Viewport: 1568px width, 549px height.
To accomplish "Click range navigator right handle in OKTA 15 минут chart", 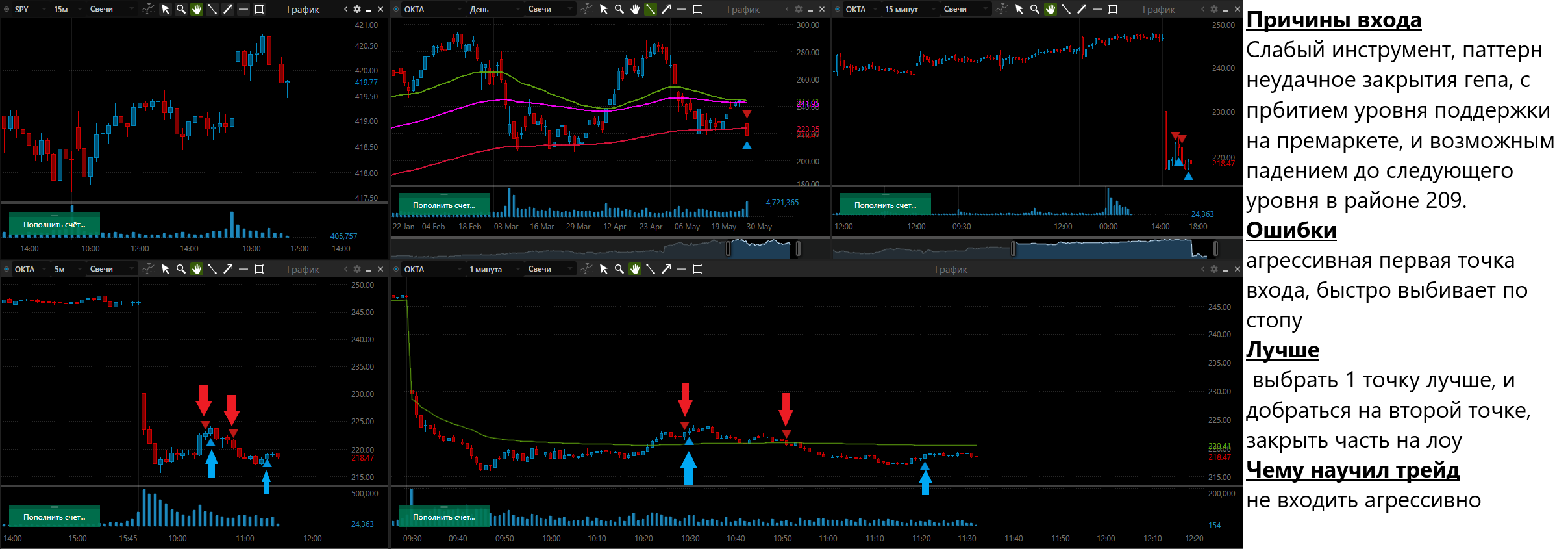I will 1215,248.
